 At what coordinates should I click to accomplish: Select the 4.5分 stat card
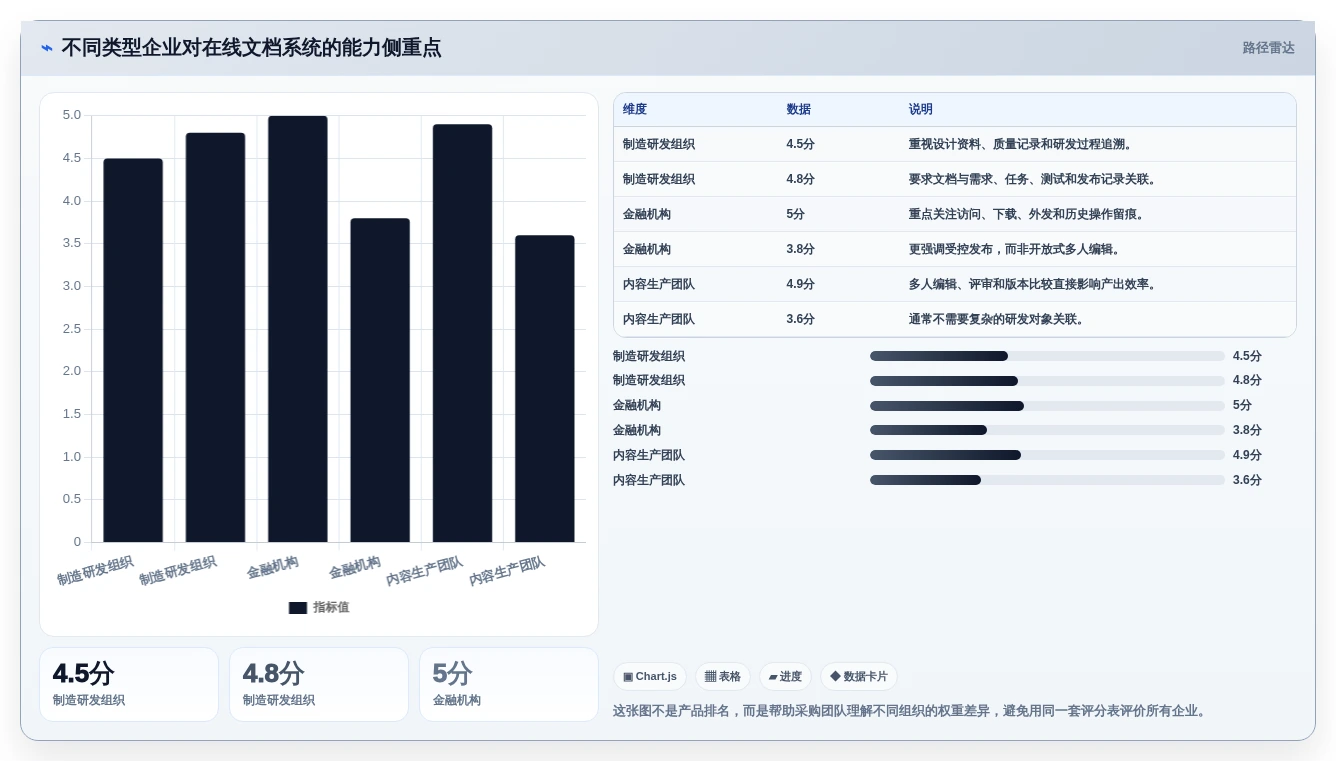(x=129, y=685)
